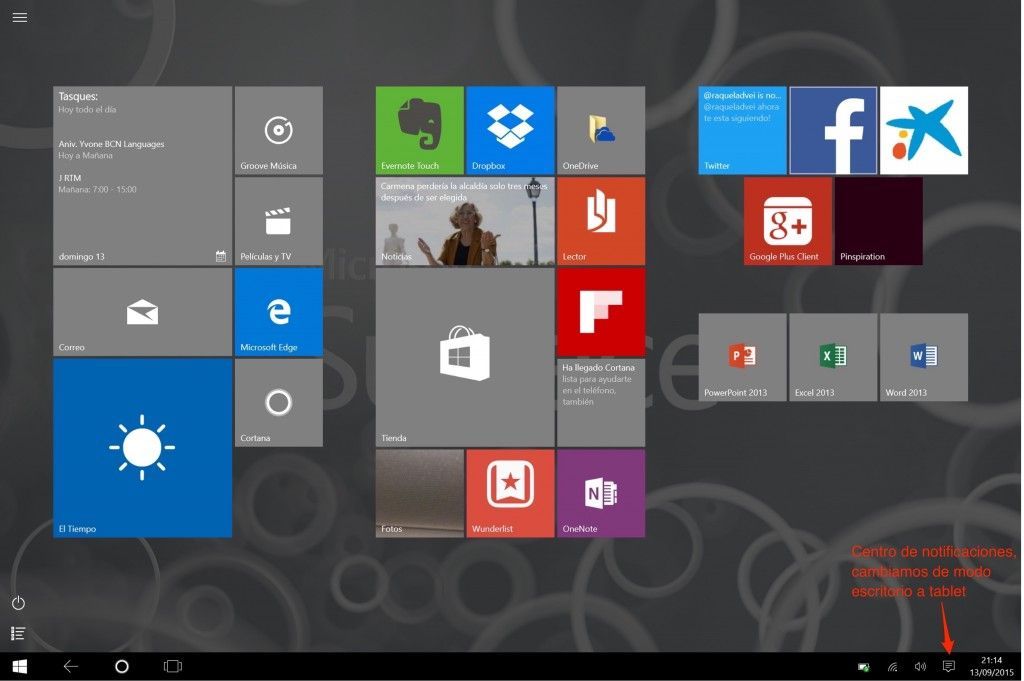
Task: Open the Dropbox tile
Action: pos(511,131)
